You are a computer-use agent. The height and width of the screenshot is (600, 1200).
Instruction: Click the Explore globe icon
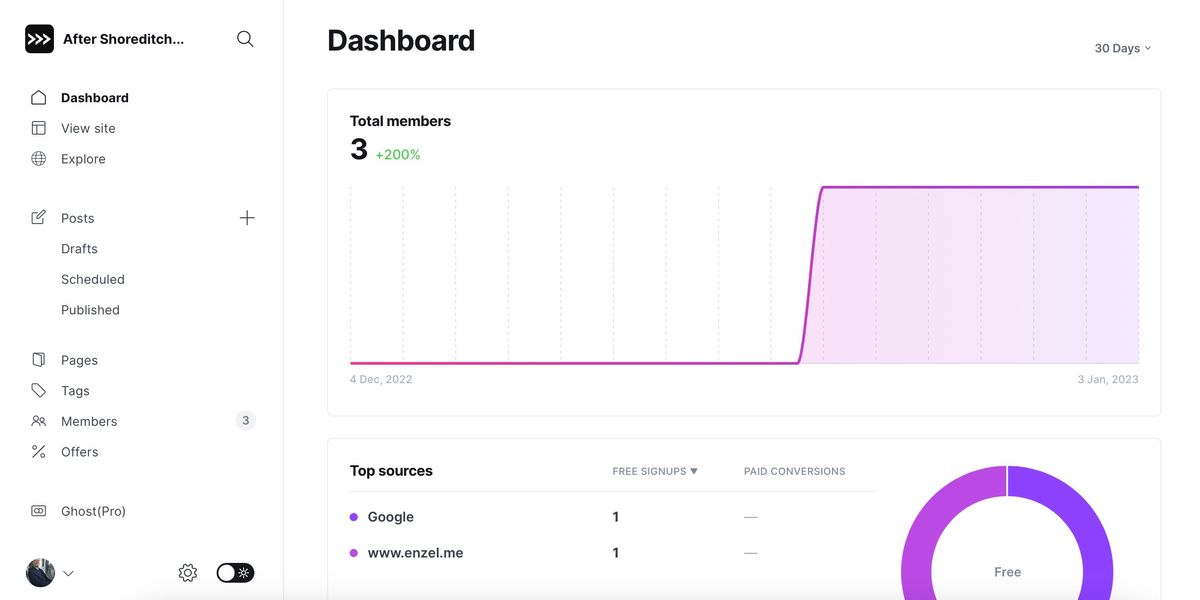39,159
